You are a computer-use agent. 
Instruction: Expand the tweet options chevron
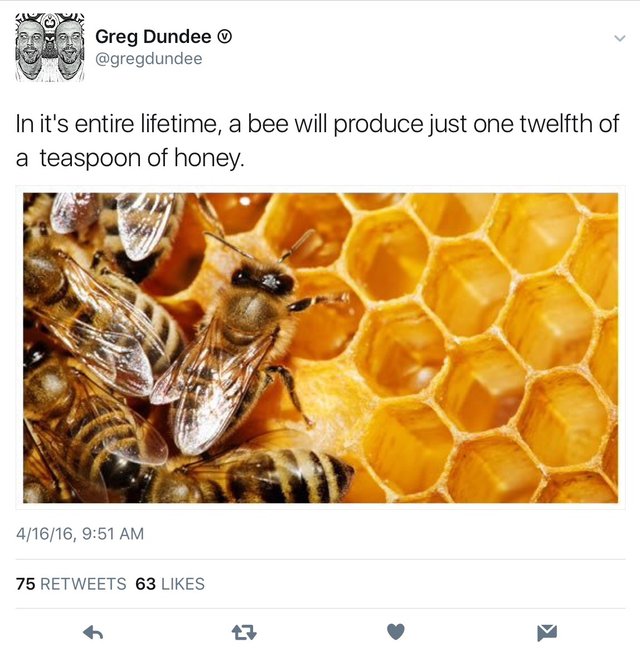pyautogui.click(x=620, y=38)
